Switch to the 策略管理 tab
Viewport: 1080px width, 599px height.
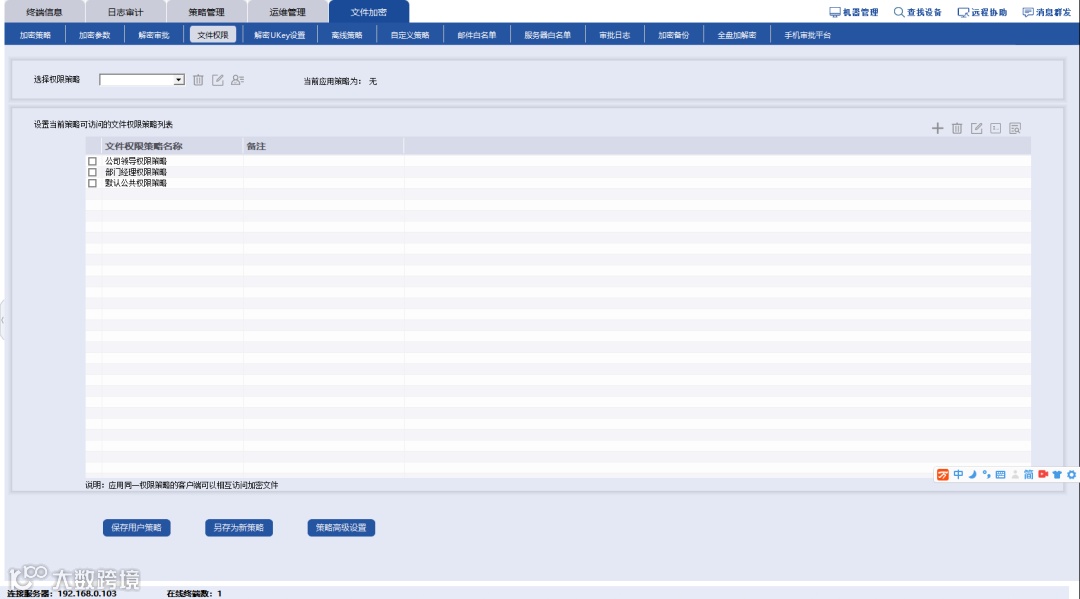tap(207, 12)
